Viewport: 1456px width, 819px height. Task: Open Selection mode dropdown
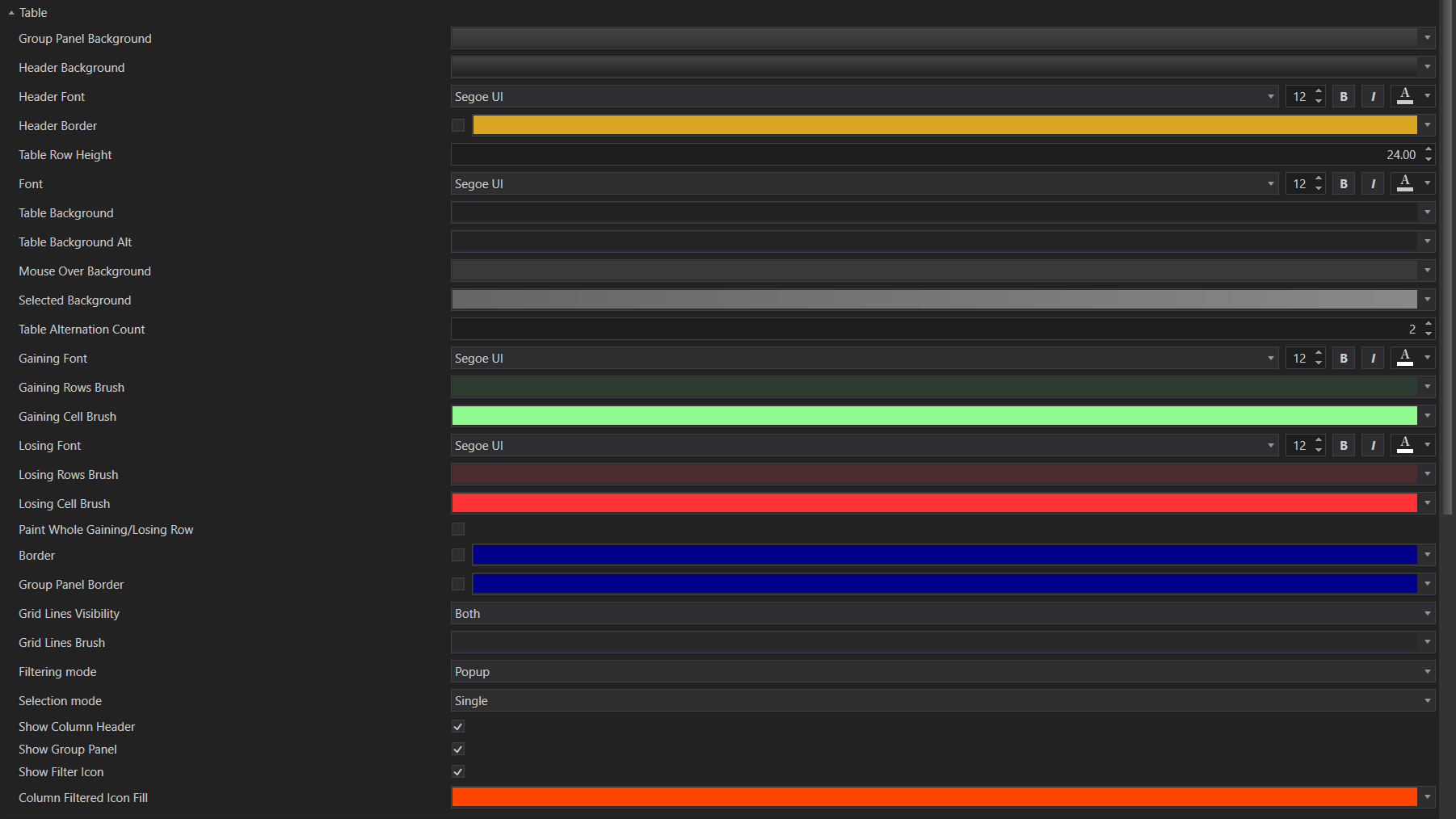coord(942,701)
